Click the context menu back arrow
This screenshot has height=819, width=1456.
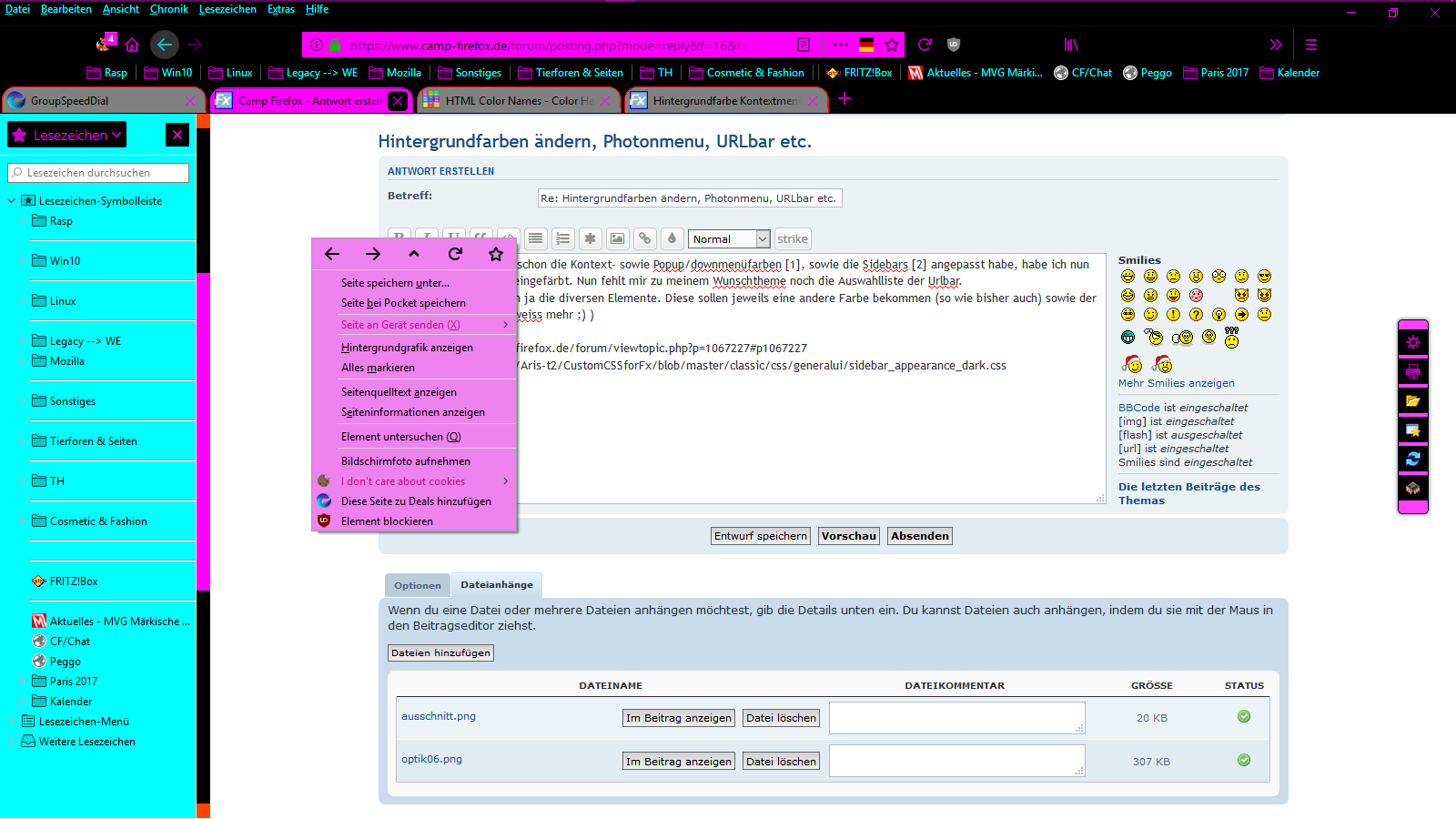pyautogui.click(x=332, y=254)
